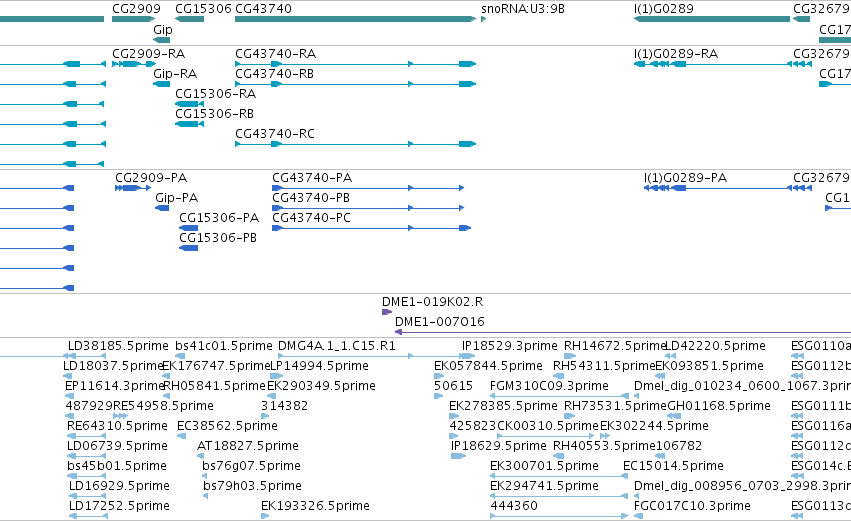This screenshot has width=851, height=521.
Task: Open EST EP11614.3prime
Action: click(x=114, y=386)
